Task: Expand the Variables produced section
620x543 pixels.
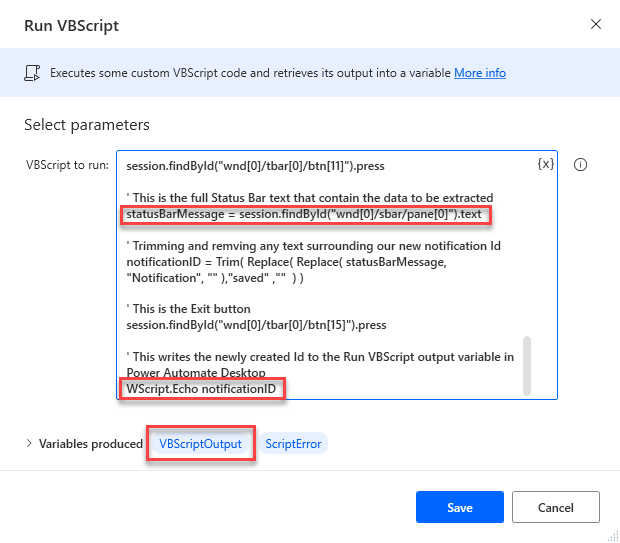Action: (x=28, y=443)
